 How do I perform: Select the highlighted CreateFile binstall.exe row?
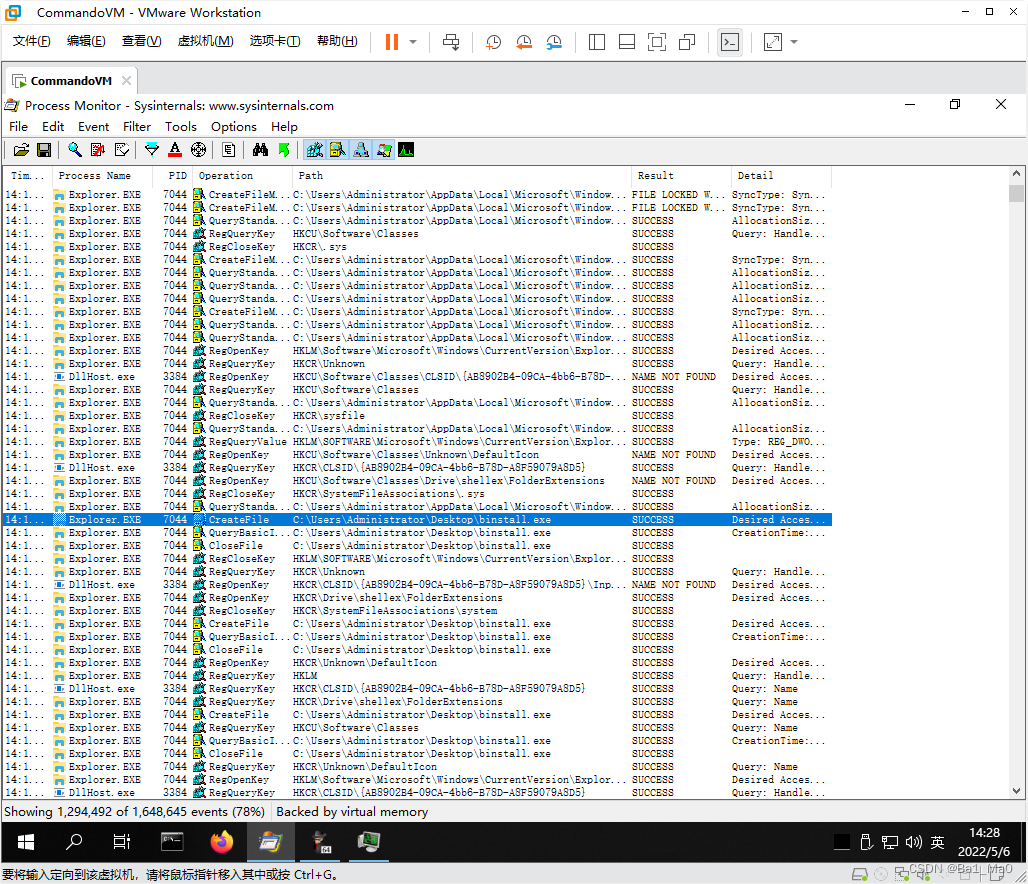pos(418,519)
